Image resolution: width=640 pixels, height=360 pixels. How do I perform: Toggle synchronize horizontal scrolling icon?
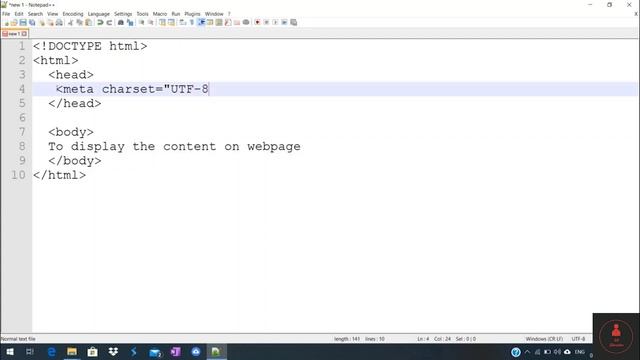[171, 22]
